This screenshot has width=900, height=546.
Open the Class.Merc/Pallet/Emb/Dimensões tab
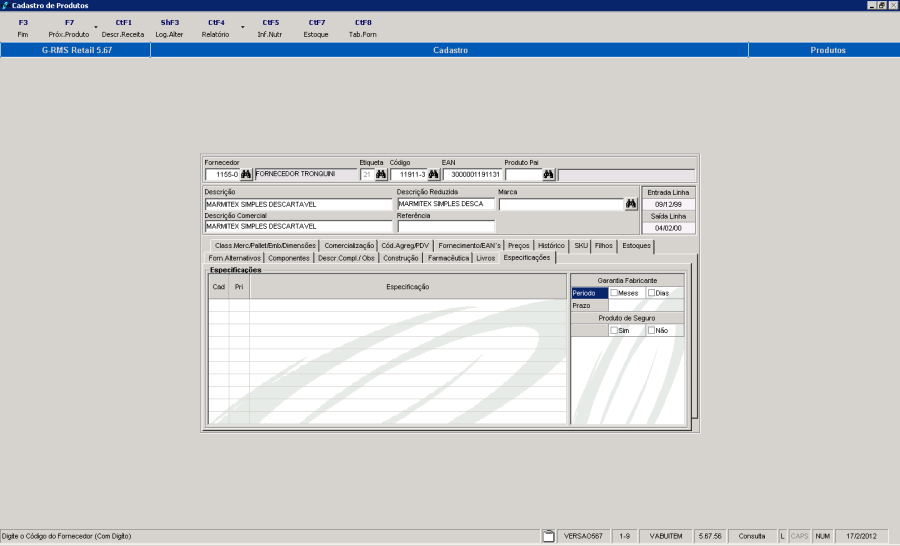pos(265,246)
